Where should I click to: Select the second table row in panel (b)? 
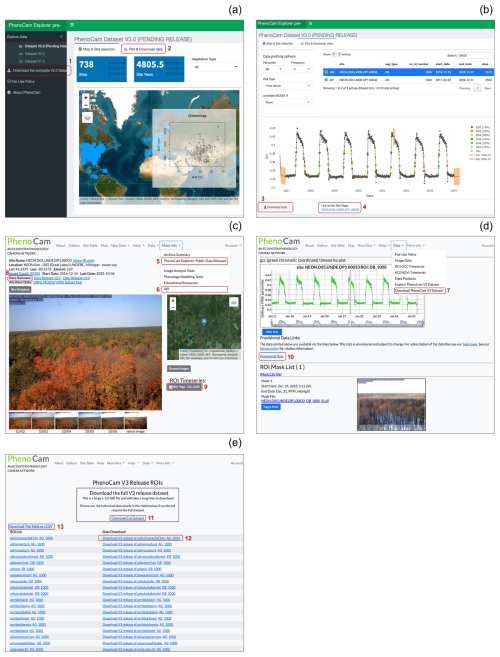(407, 79)
